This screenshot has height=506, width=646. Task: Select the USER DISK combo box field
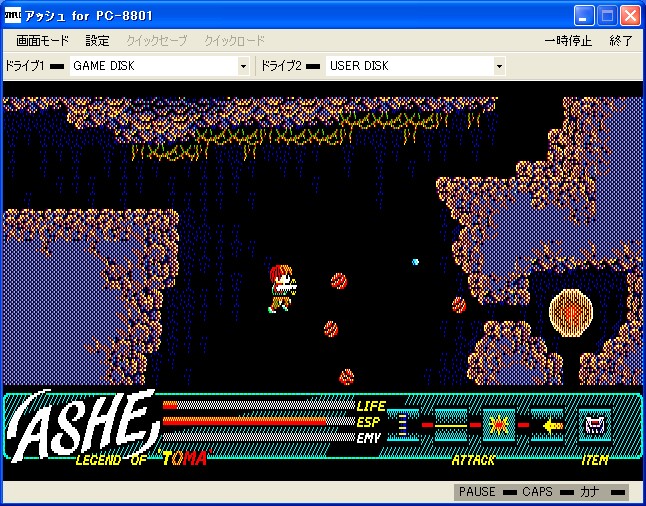[416, 66]
